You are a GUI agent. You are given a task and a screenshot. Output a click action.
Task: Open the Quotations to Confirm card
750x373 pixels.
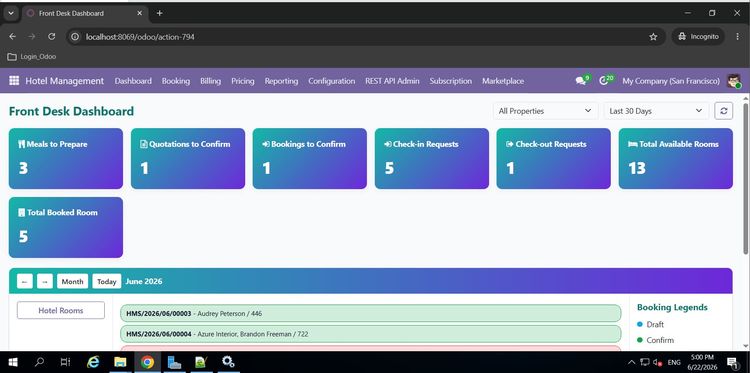tap(188, 158)
